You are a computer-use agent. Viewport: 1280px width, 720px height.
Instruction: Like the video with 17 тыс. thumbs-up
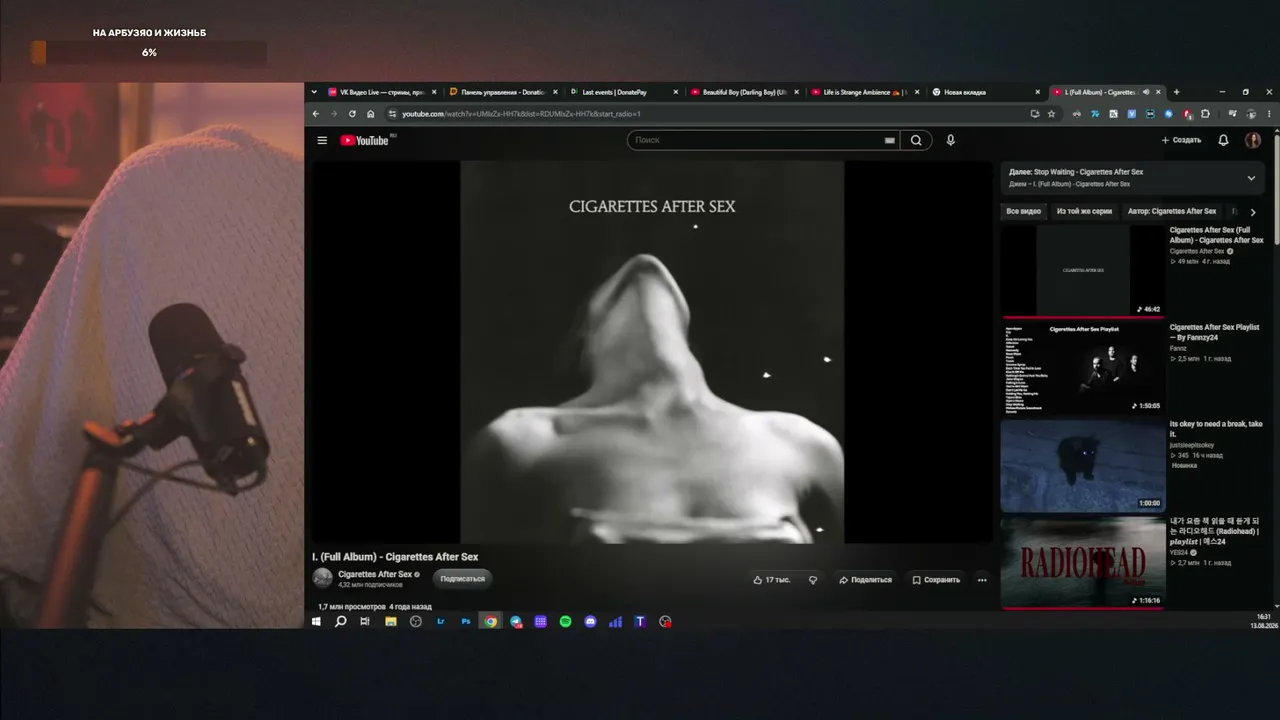pos(771,580)
